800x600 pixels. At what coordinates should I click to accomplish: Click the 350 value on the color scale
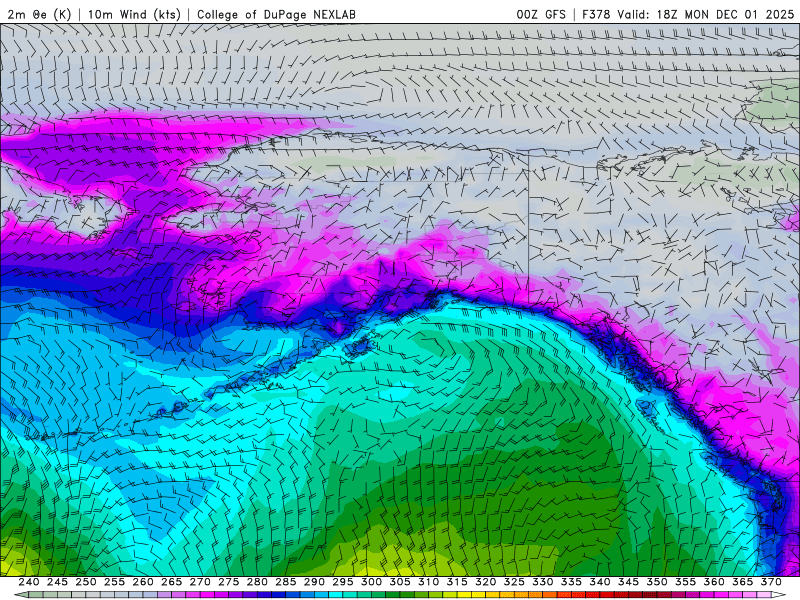tap(657, 582)
